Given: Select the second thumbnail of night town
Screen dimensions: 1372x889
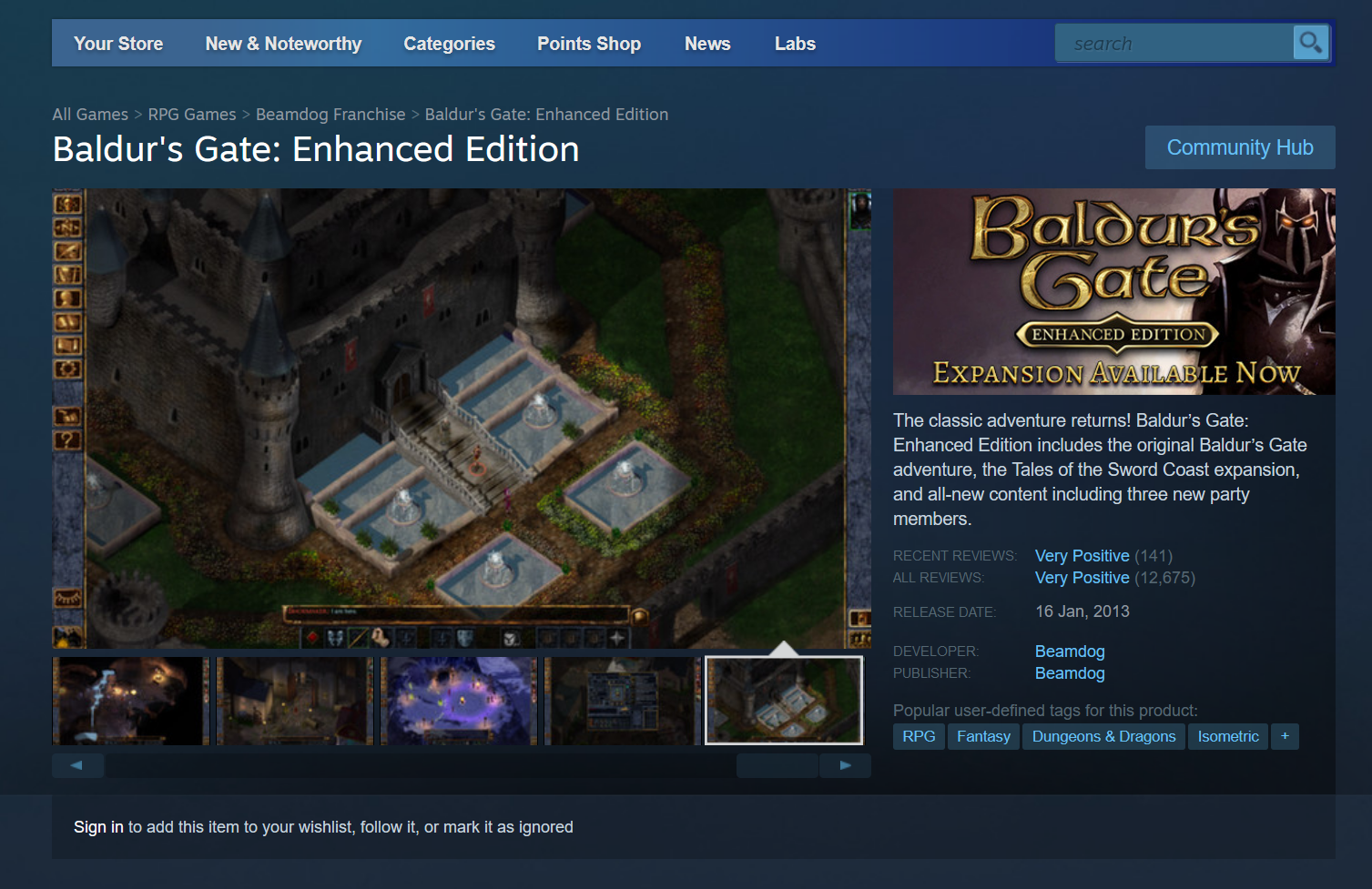Looking at the screenshot, I should pyautogui.click(x=294, y=701).
